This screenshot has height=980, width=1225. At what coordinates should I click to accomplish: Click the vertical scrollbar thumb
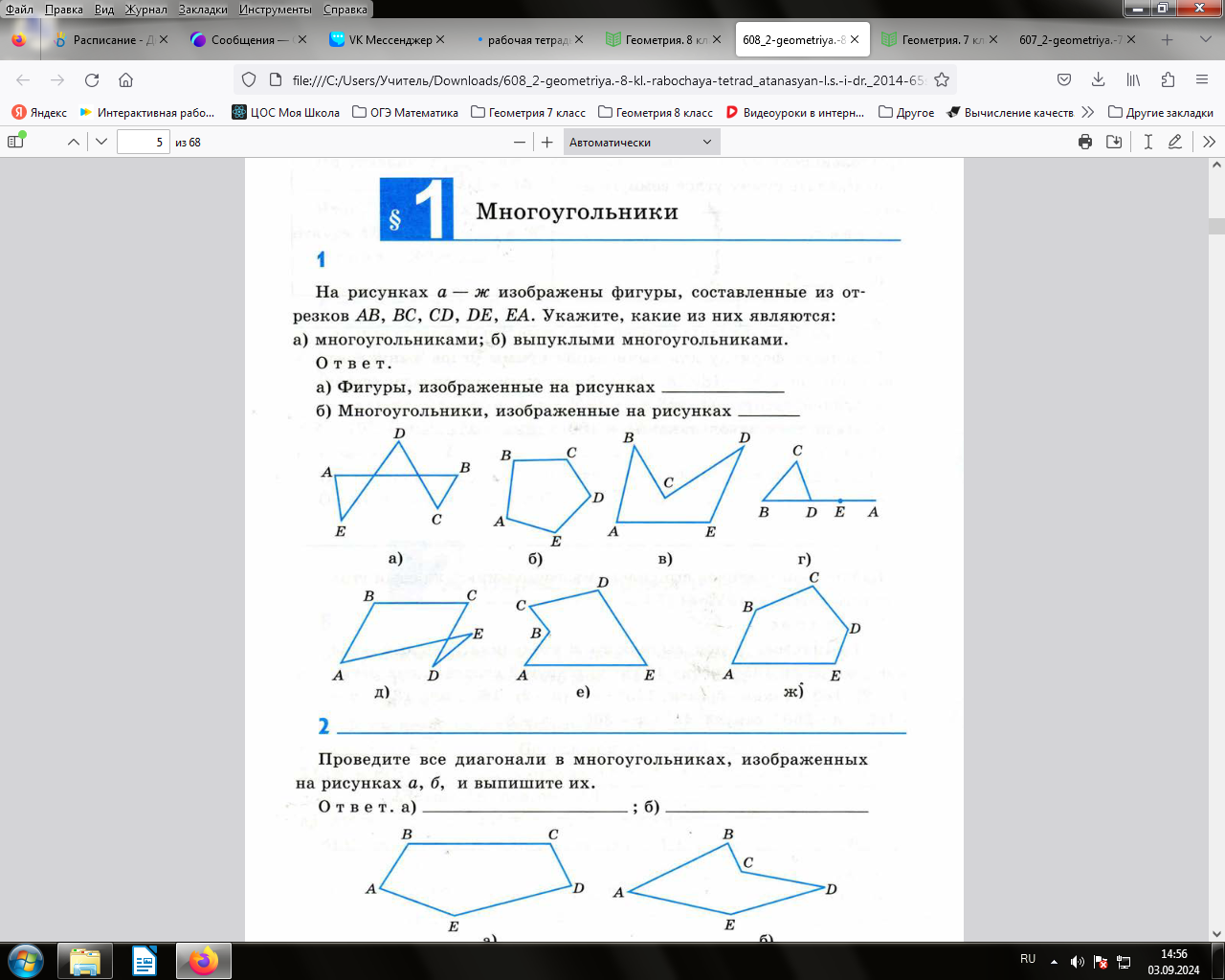(1216, 227)
